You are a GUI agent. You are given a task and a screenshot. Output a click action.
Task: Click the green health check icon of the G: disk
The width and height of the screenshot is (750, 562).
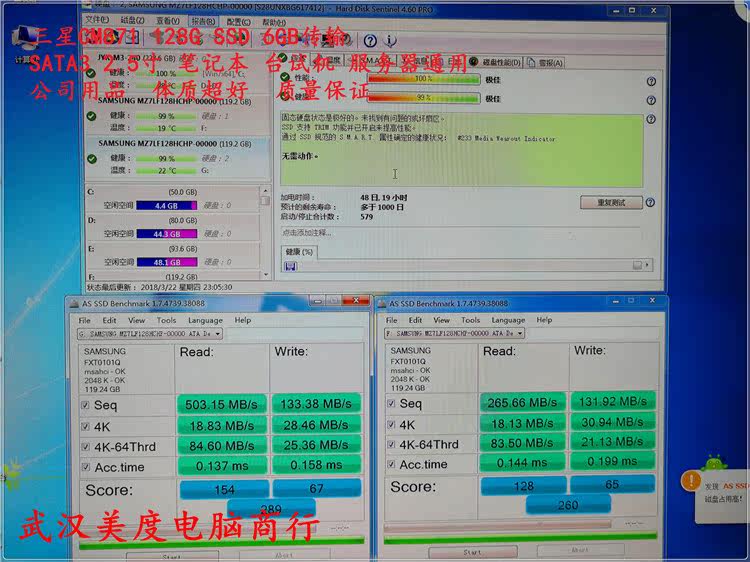(92, 159)
